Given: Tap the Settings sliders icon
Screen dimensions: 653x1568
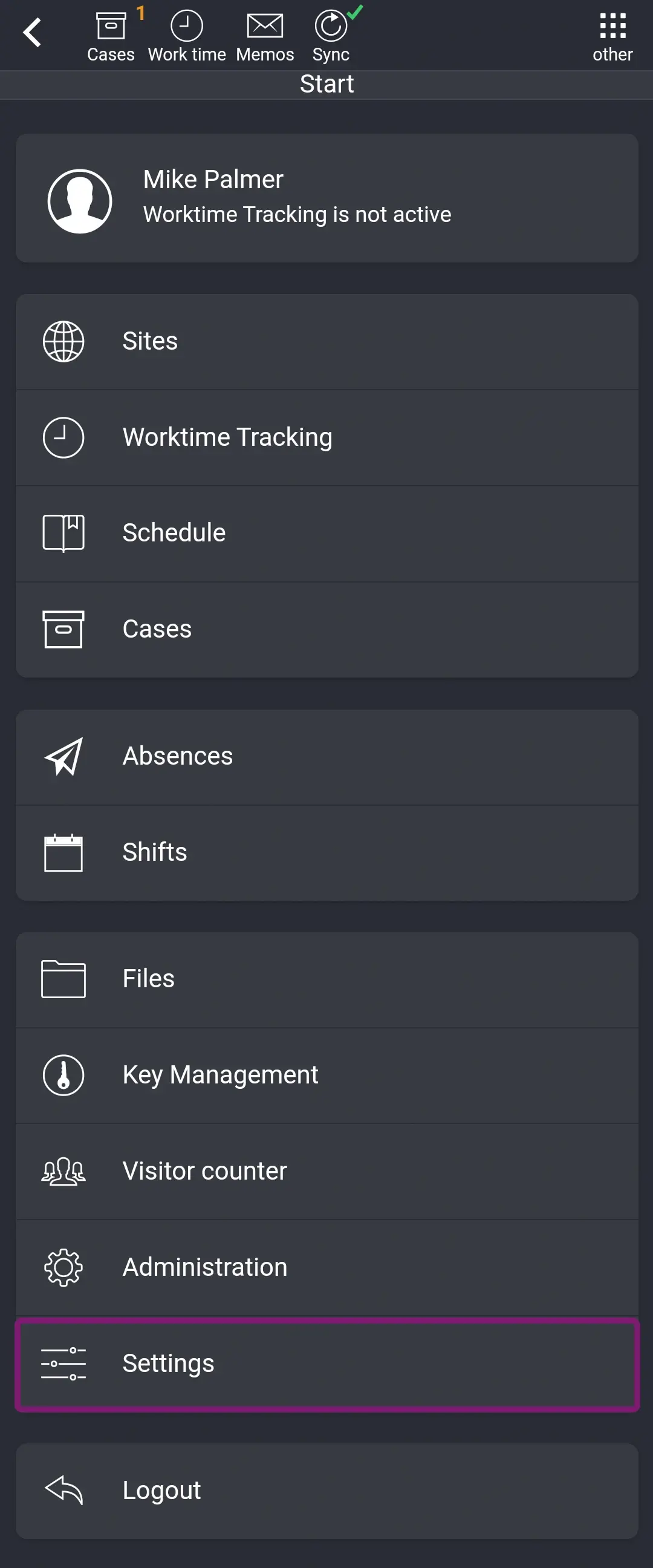Looking at the screenshot, I should (63, 1363).
